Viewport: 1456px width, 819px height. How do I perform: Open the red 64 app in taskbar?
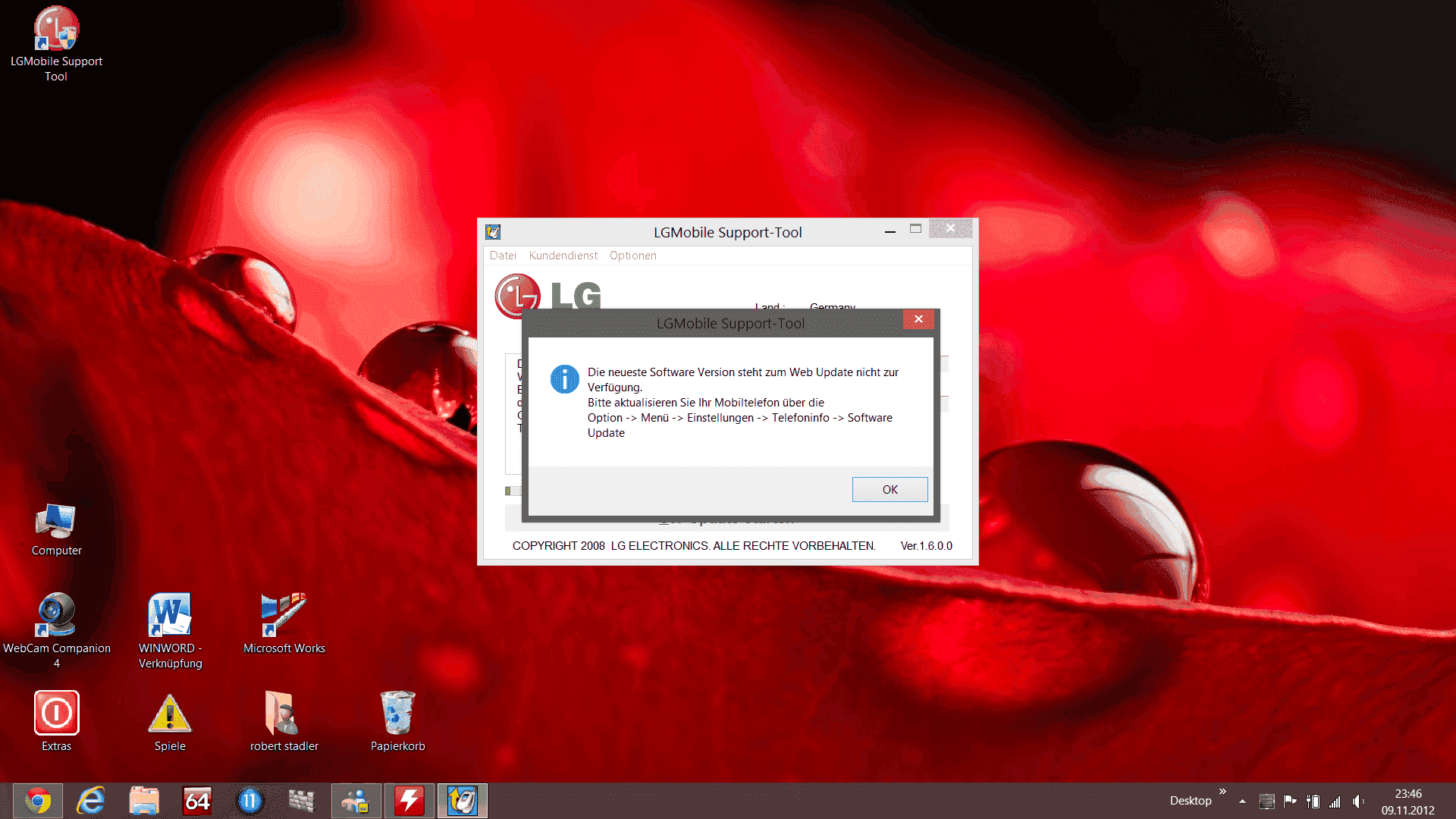tap(197, 801)
